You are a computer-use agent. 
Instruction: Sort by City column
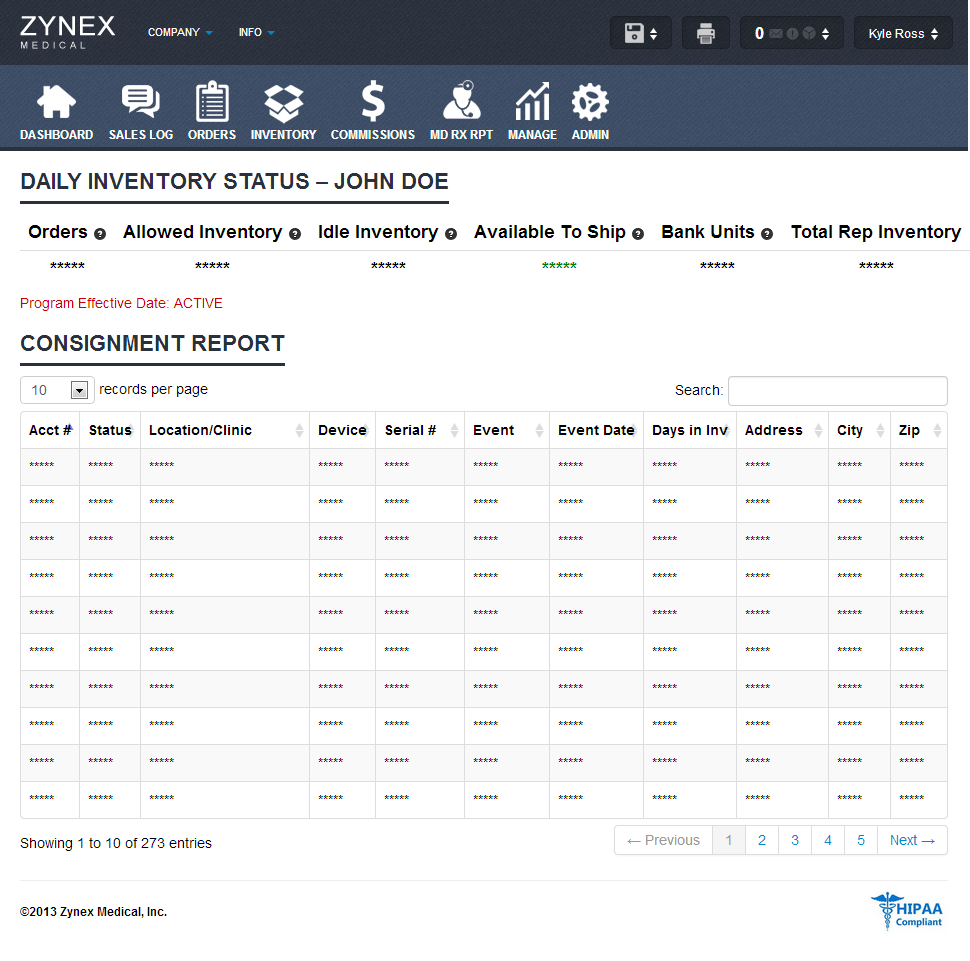pyautogui.click(x=859, y=430)
